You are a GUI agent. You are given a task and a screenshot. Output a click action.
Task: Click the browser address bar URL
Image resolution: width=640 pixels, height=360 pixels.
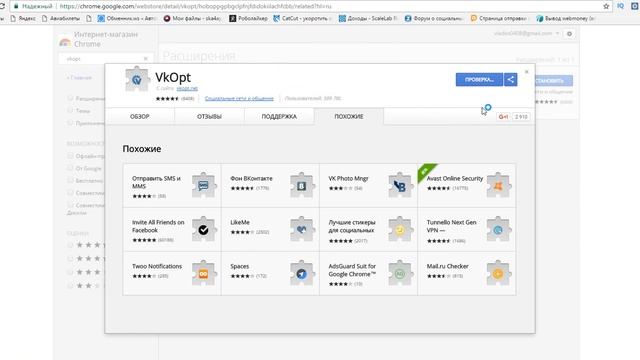click(x=196, y=6)
